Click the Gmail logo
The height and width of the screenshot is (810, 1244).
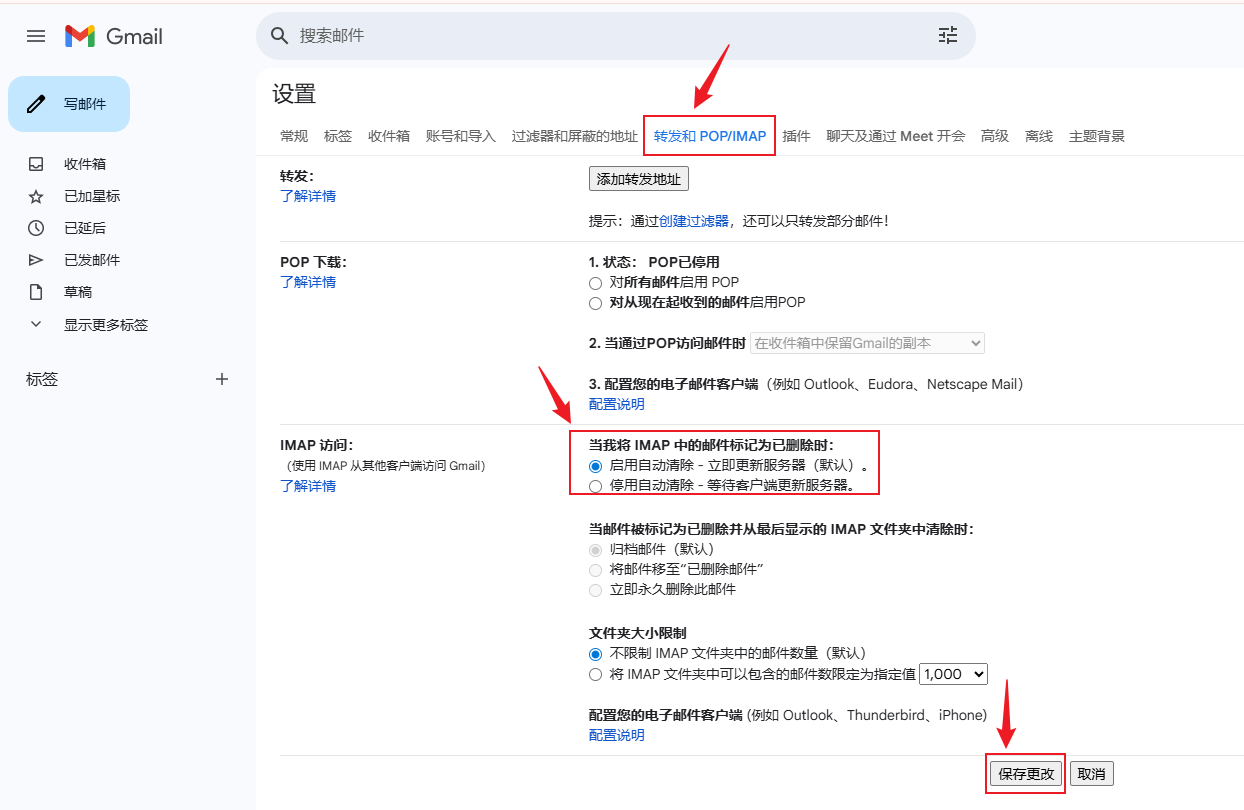pyautogui.click(x=114, y=36)
